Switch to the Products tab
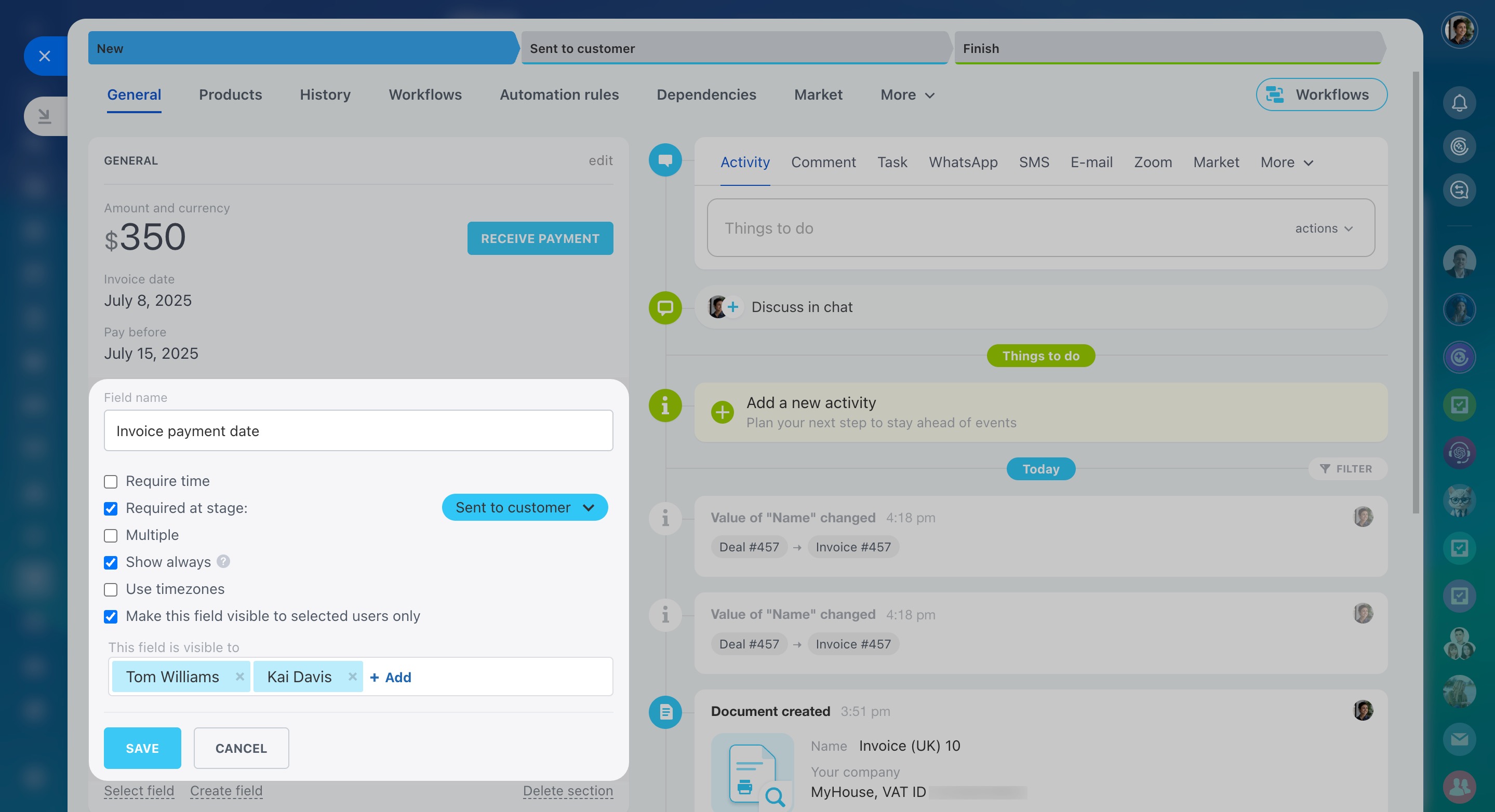Viewport: 1495px width, 812px height. (x=231, y=95)
